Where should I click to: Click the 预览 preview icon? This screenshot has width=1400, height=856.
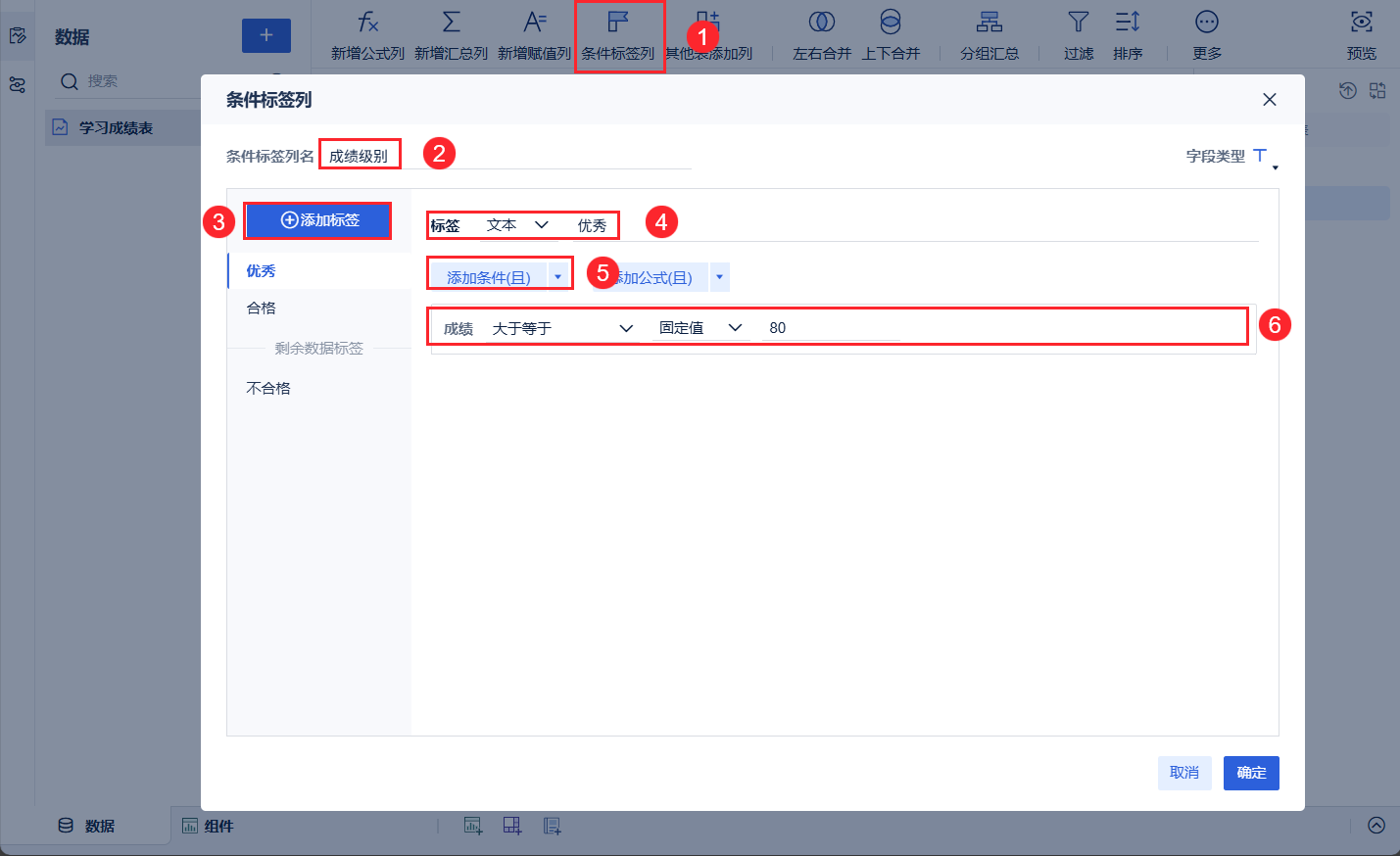coord(1362,22)
